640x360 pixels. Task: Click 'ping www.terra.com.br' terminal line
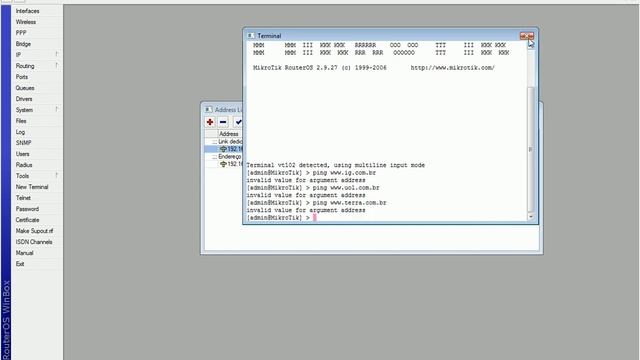[x=349, y=203]
